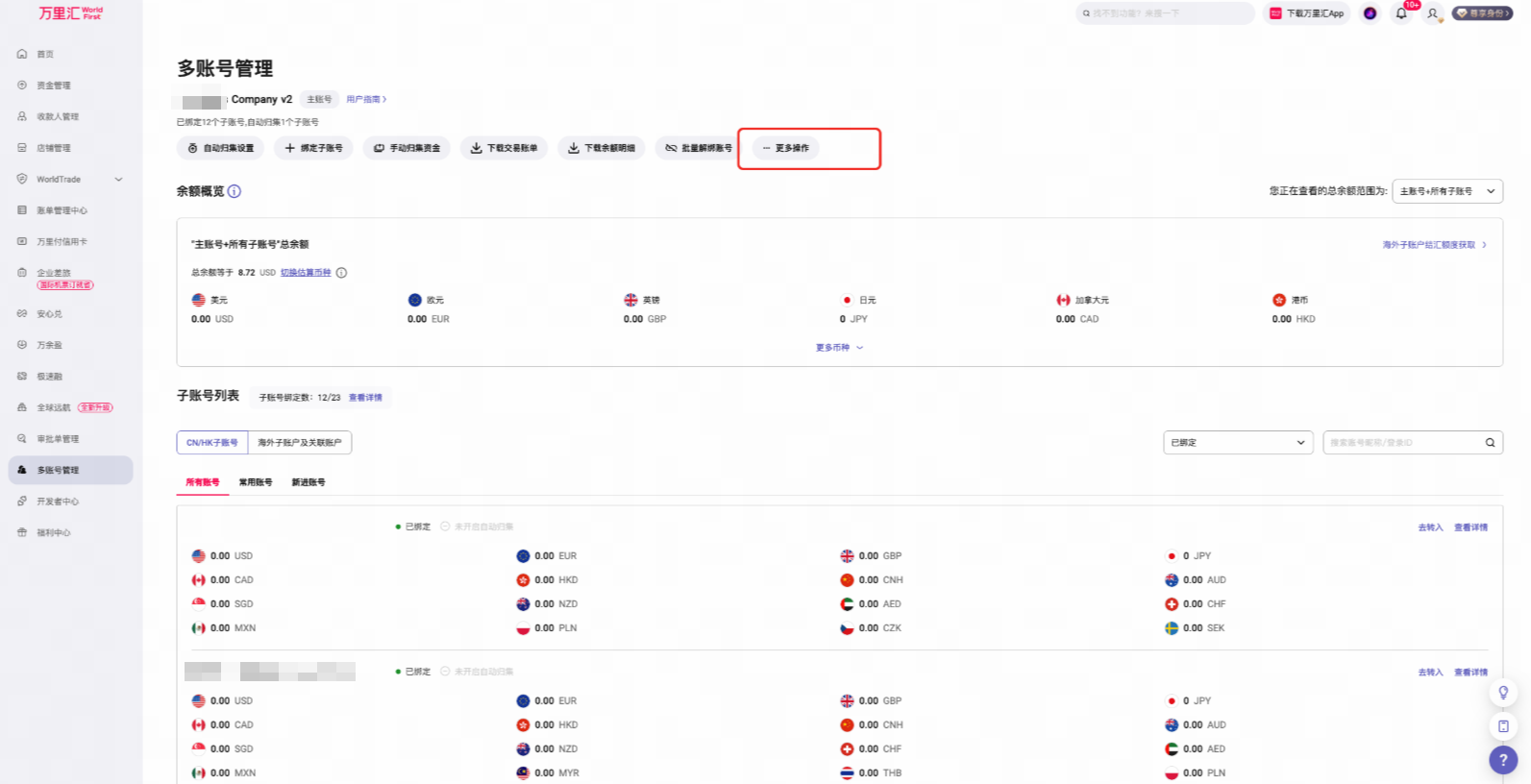Switch to the 常用账号 tab

[x=256, y=482]
